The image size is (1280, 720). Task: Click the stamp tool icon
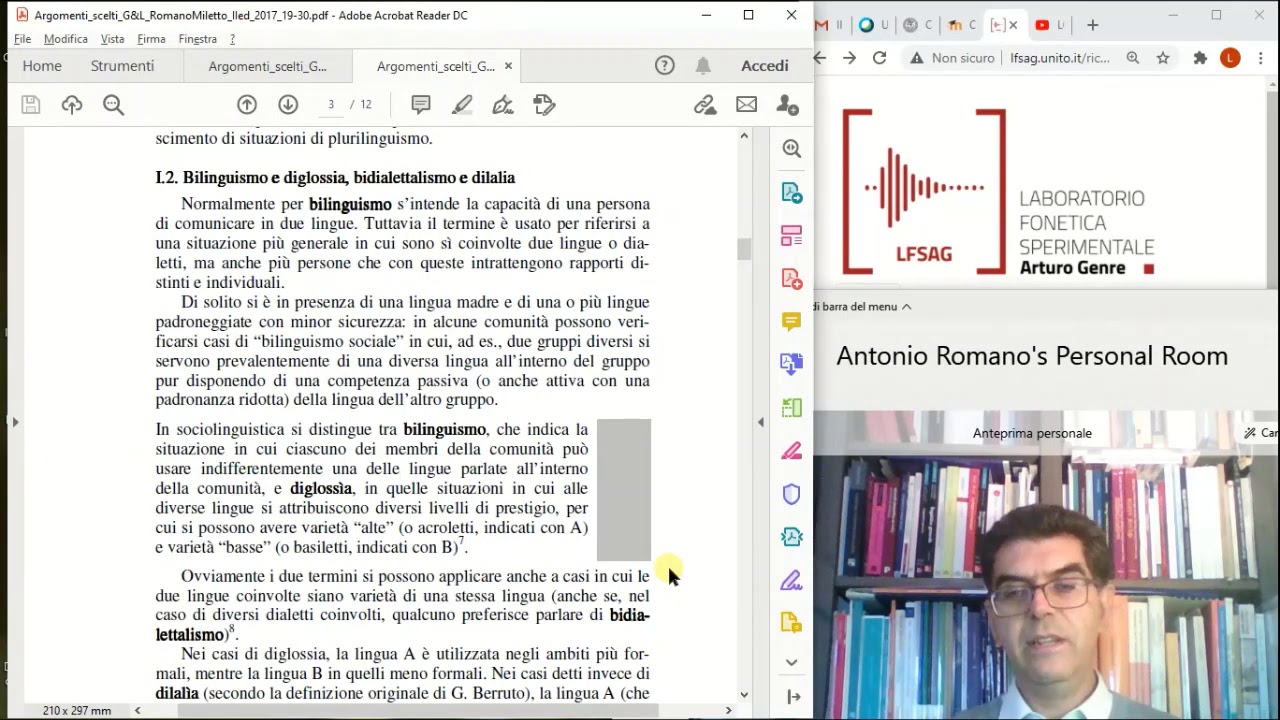(x=544, y=104)
